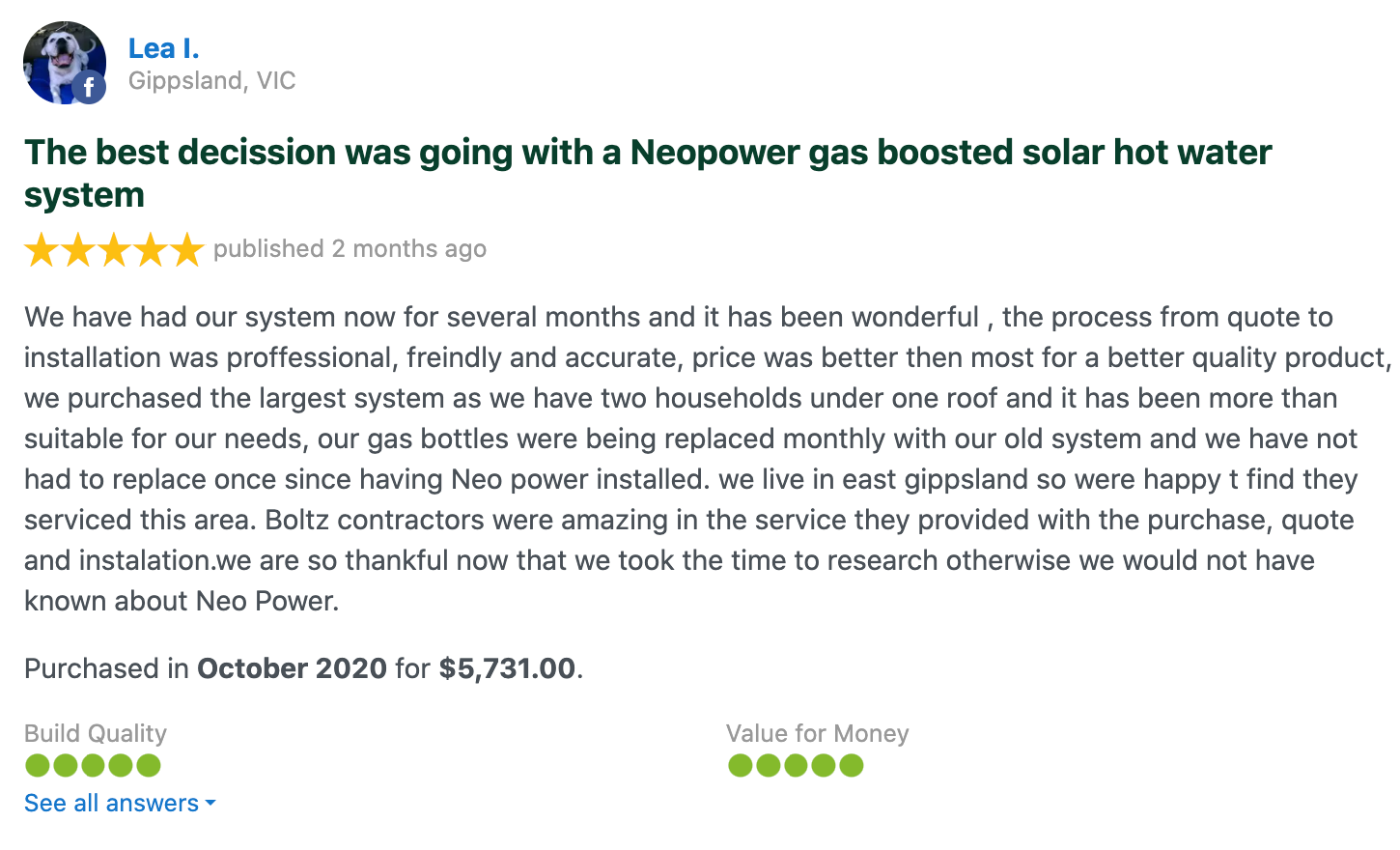Click the 'published 2 months ago' timestamp
This screenshot has width=1400, height=850.
(350, 249)
